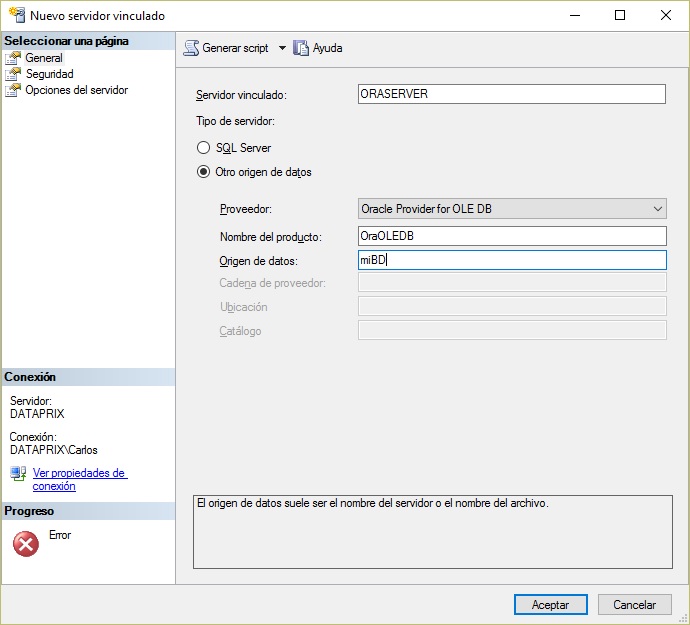Viewport: 690px width, 625px height.
Task: Click the Seguridad page icon
Action: (x=13, y=74)
